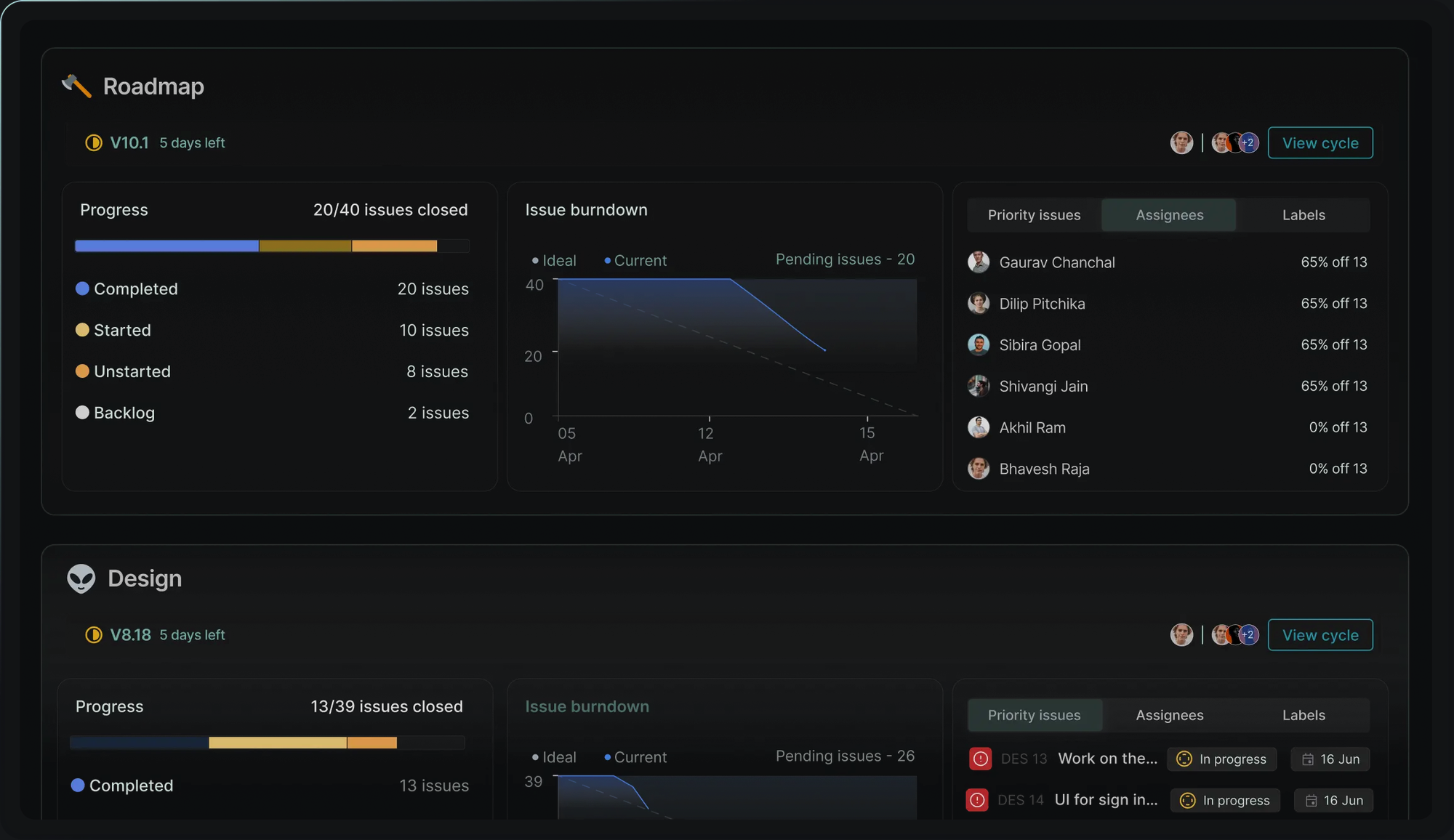Click the yellow Started status dot
Image resolution: width=1454 pixels, height=840 pixels.
tap(82, 330)
